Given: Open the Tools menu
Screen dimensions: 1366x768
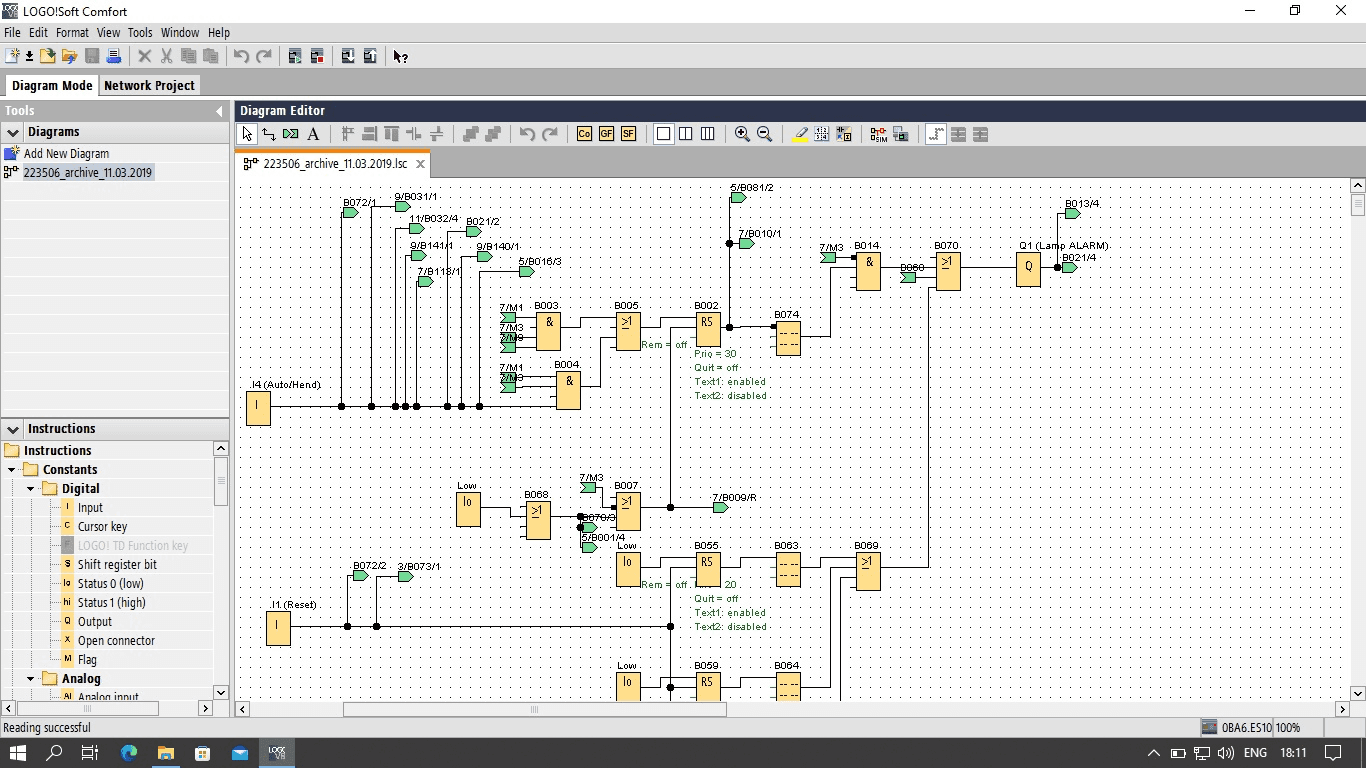Looking at the screenshot, I should pyautogui.click(x=140, y=32).
